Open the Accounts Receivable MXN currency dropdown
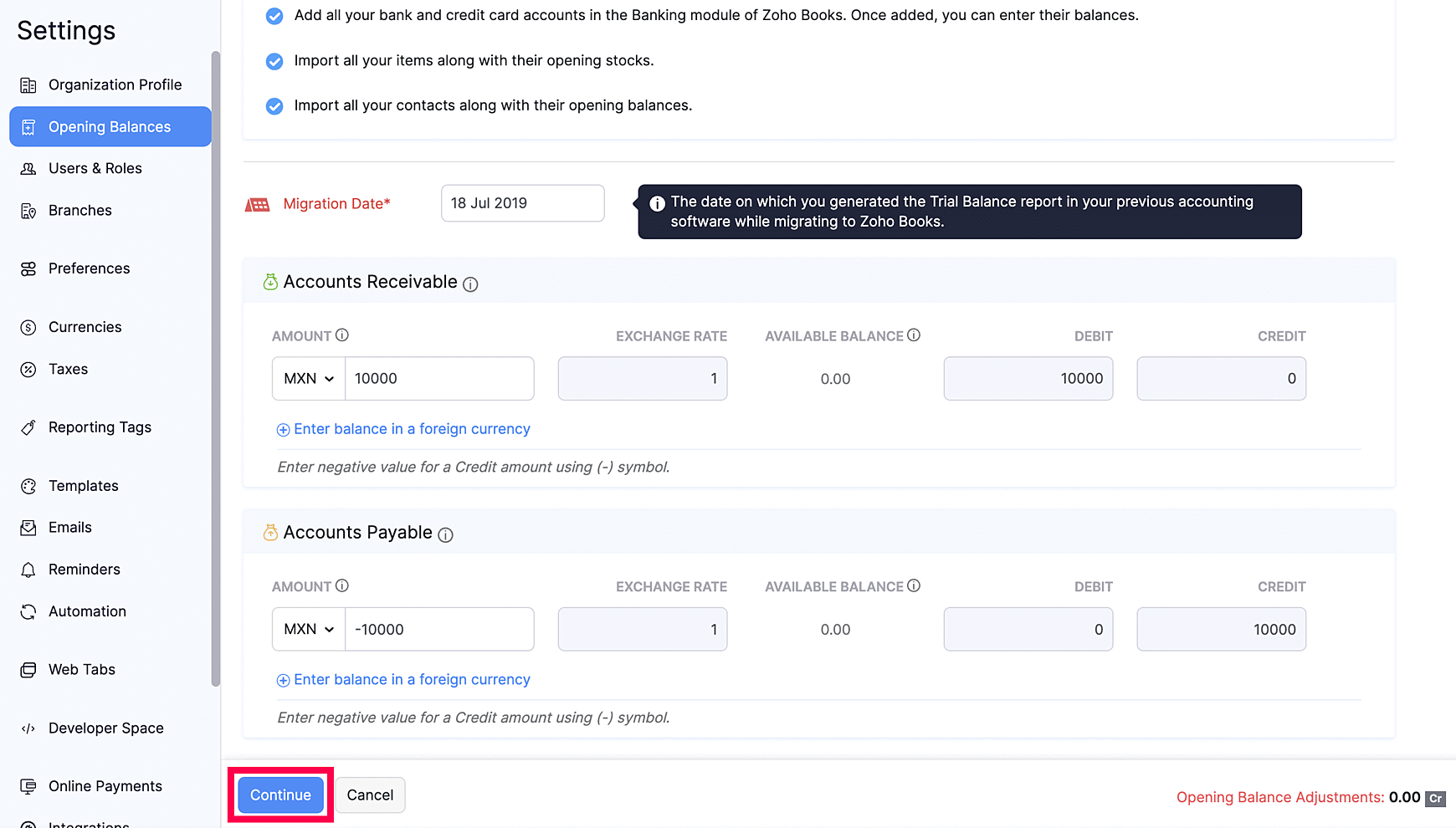The height and width of the screenshot is (828, 1456). (x=309, y=379)
